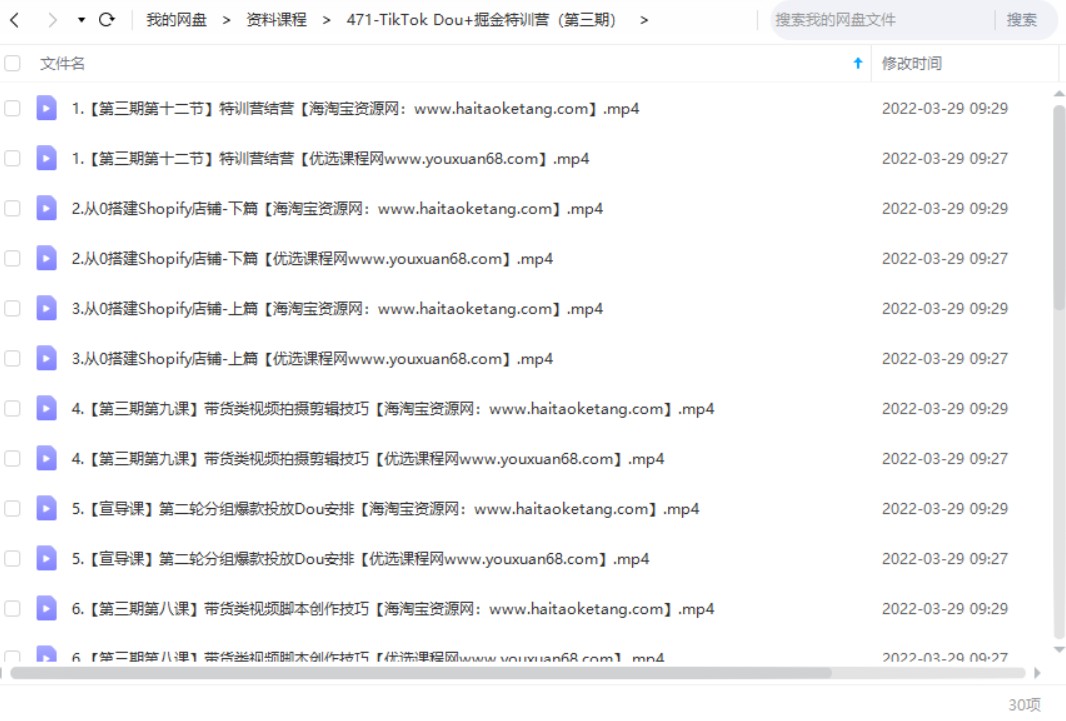Go back with the left arrow icon
Image resolution: width=1066 pixels, height=721 pixels.
click(15, 20)
